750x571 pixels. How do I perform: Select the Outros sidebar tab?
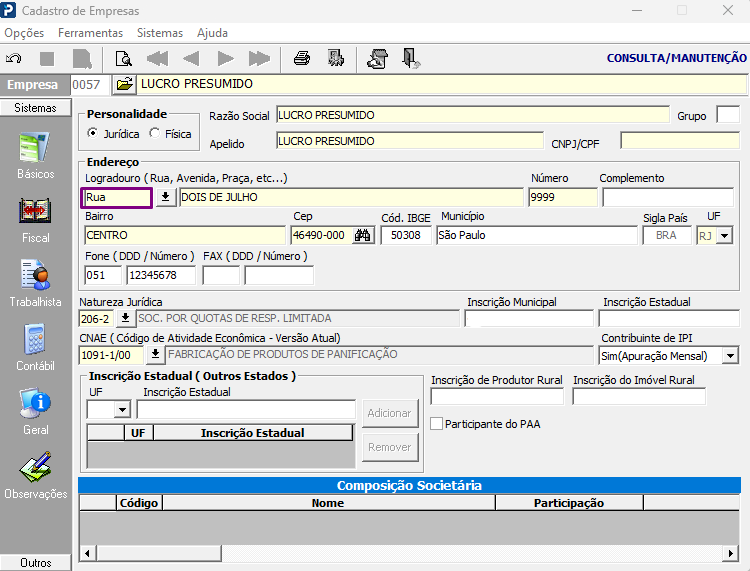pyautogui.click(x=35, y=562)
